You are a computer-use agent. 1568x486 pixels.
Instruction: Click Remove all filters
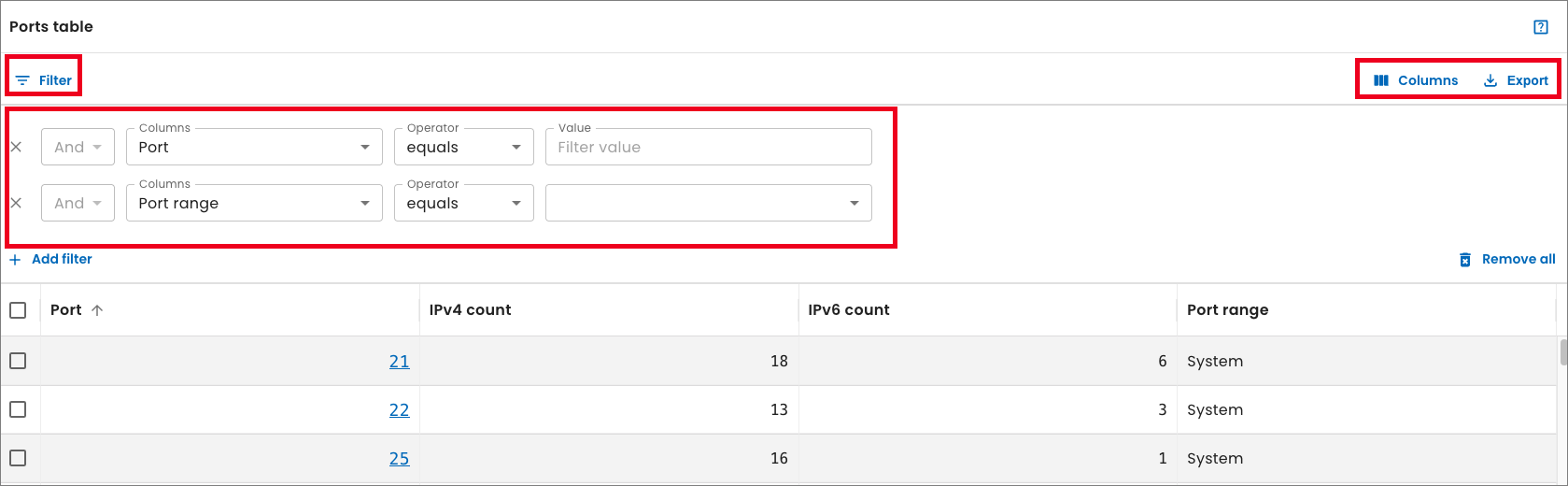[1507, 259]
